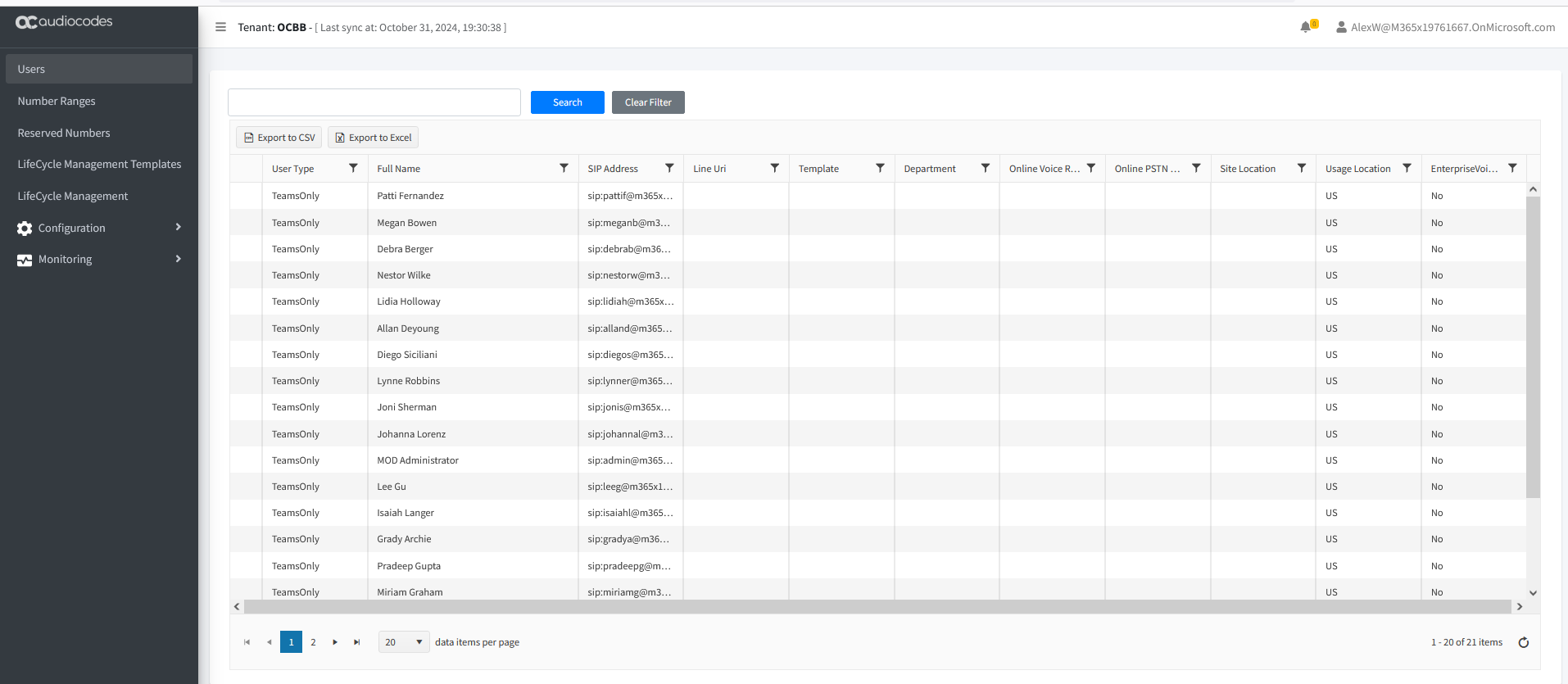Sort by the Usage Location column header
The width and height of the screenshot is (1568, 684).
pos(1358,169)
